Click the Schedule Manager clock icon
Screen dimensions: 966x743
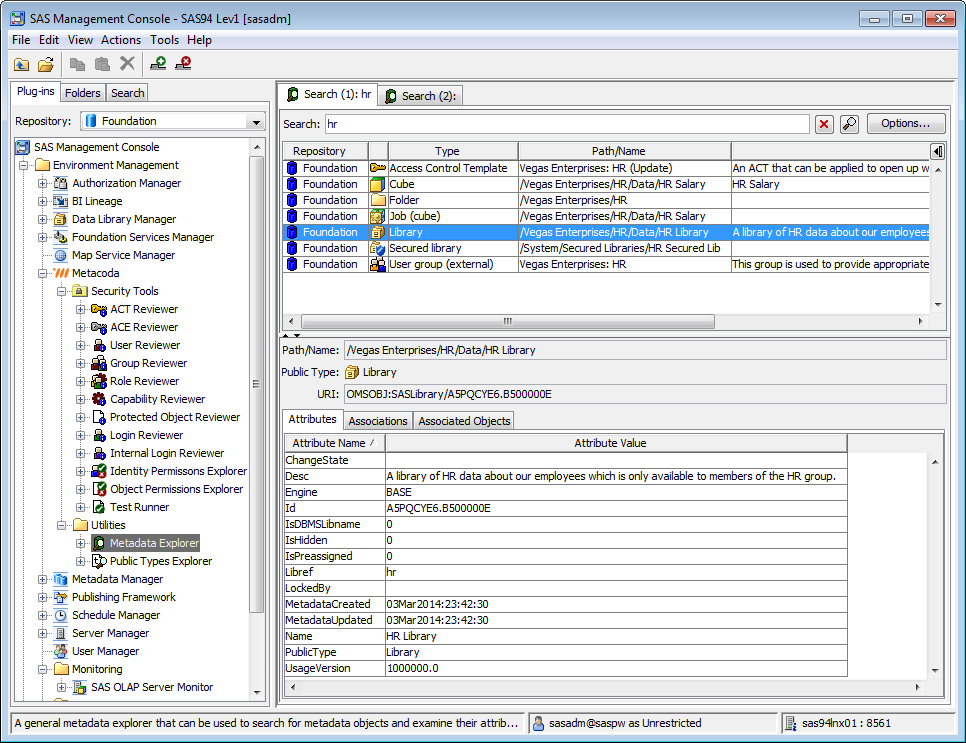click(x=60, y=615)
